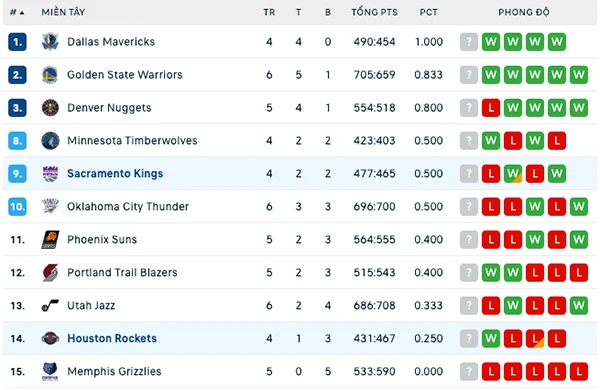The height and width of the screenshot is (390, 600).
Task: Sort by TỔNG PTS column header
Action: [374, 12]
